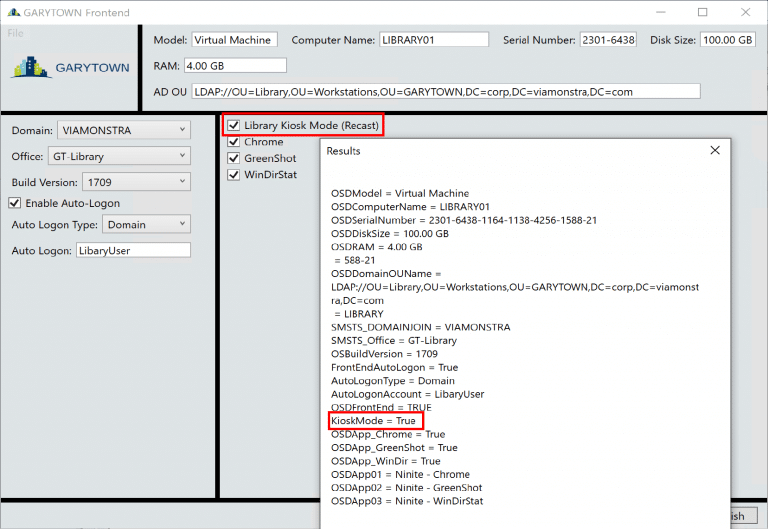Click the GARYTOWN Frontend title bar icon
768x529 pixels.
pyautogui.click(x=12, y=12)
